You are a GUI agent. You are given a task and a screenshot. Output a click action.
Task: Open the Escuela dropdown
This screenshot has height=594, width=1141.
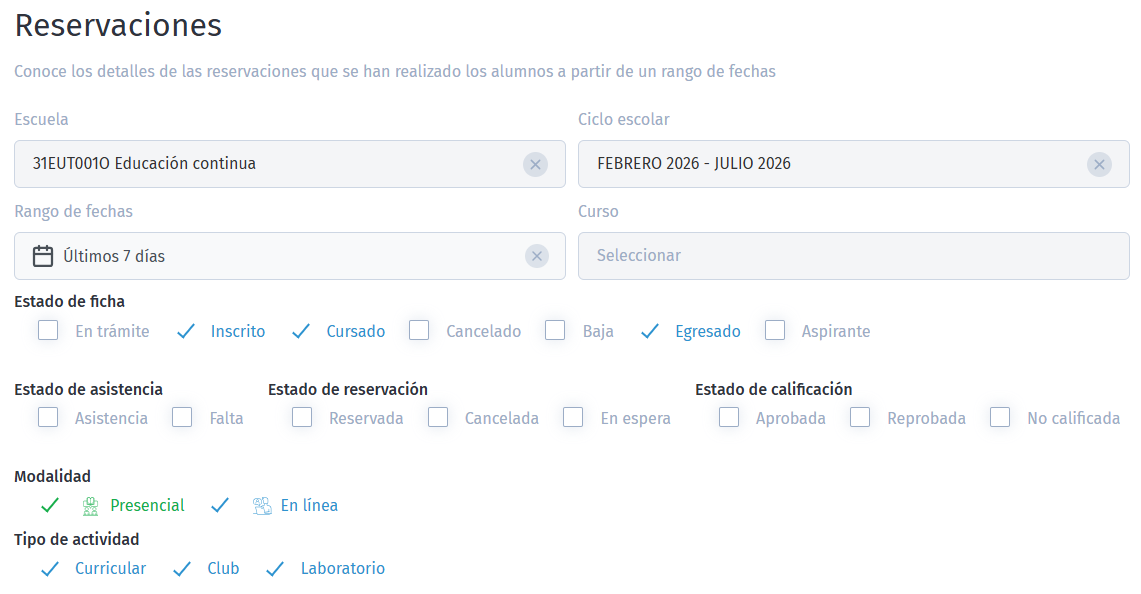[270, 164]
